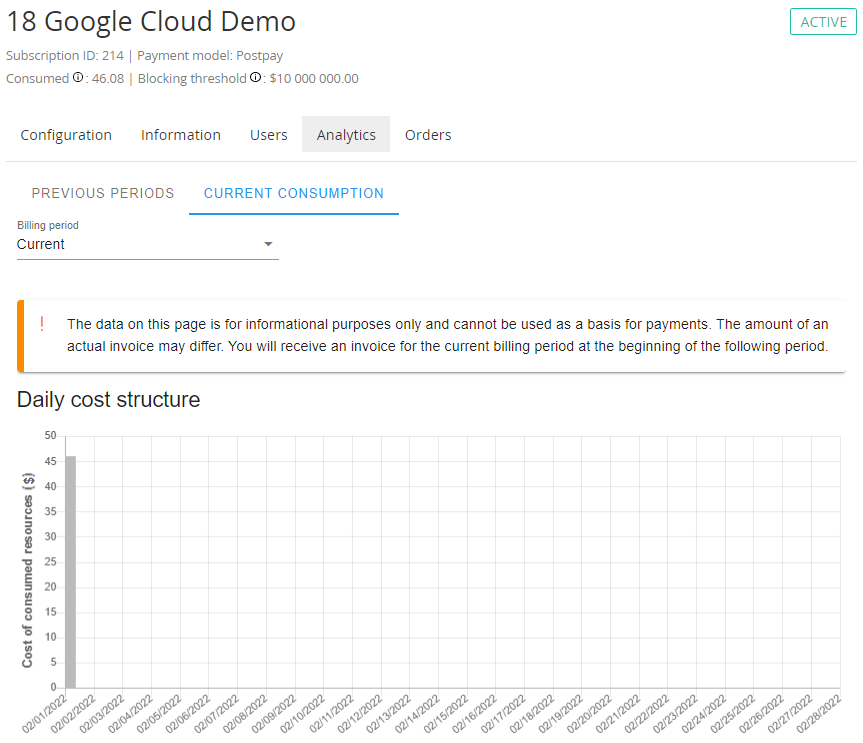This screenshot has height=743, width=863.
Task: Click the gray bar for 02/01/2022
Action: (71, 570)
